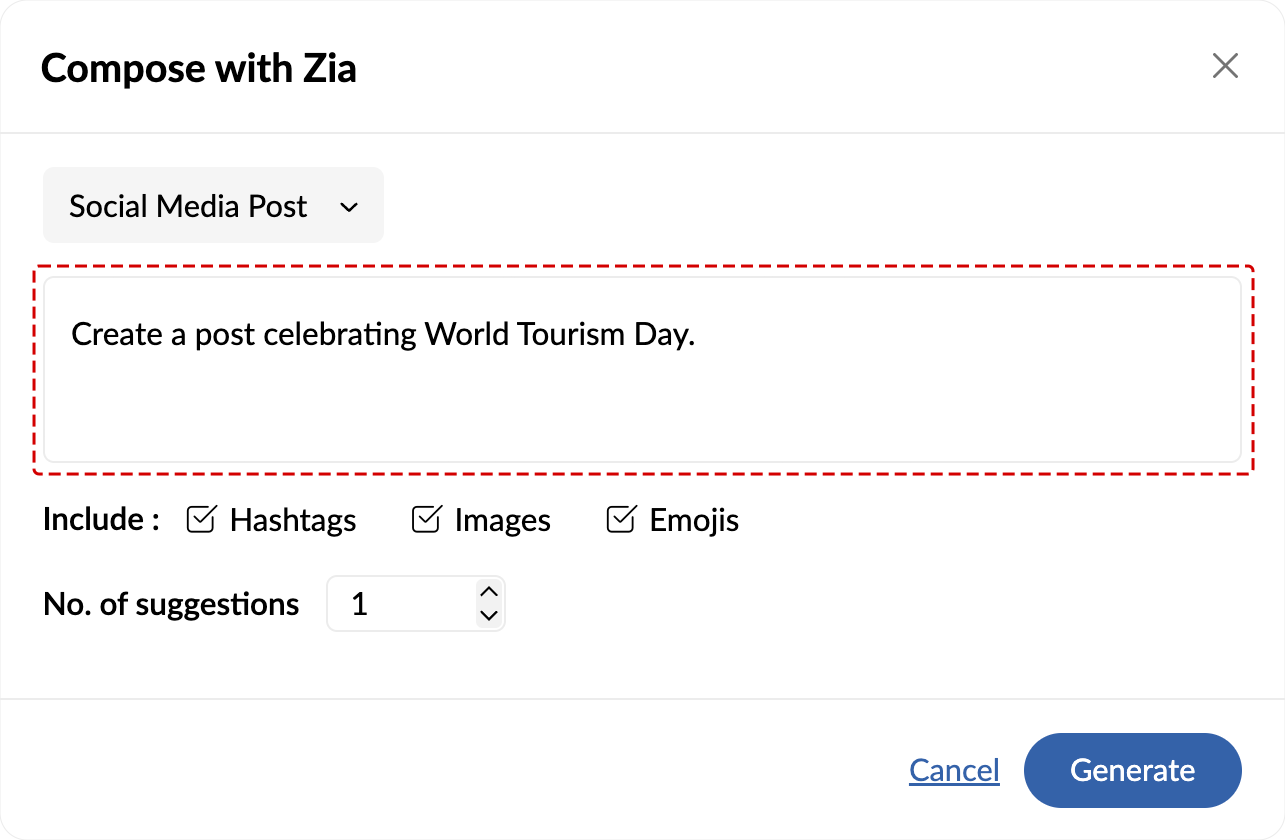Click the Emojis label text

[x=694, y=521]
